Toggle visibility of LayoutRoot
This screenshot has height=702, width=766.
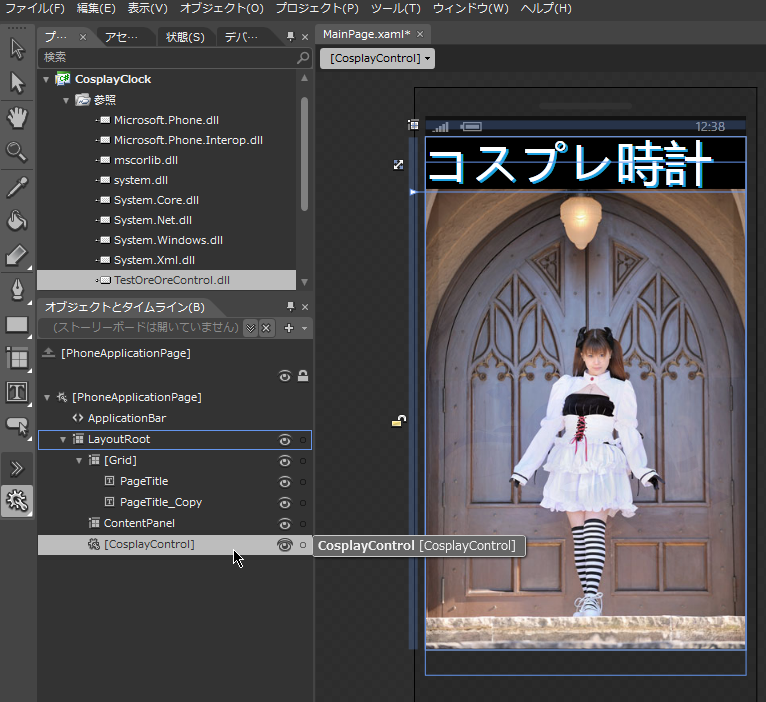285,440
